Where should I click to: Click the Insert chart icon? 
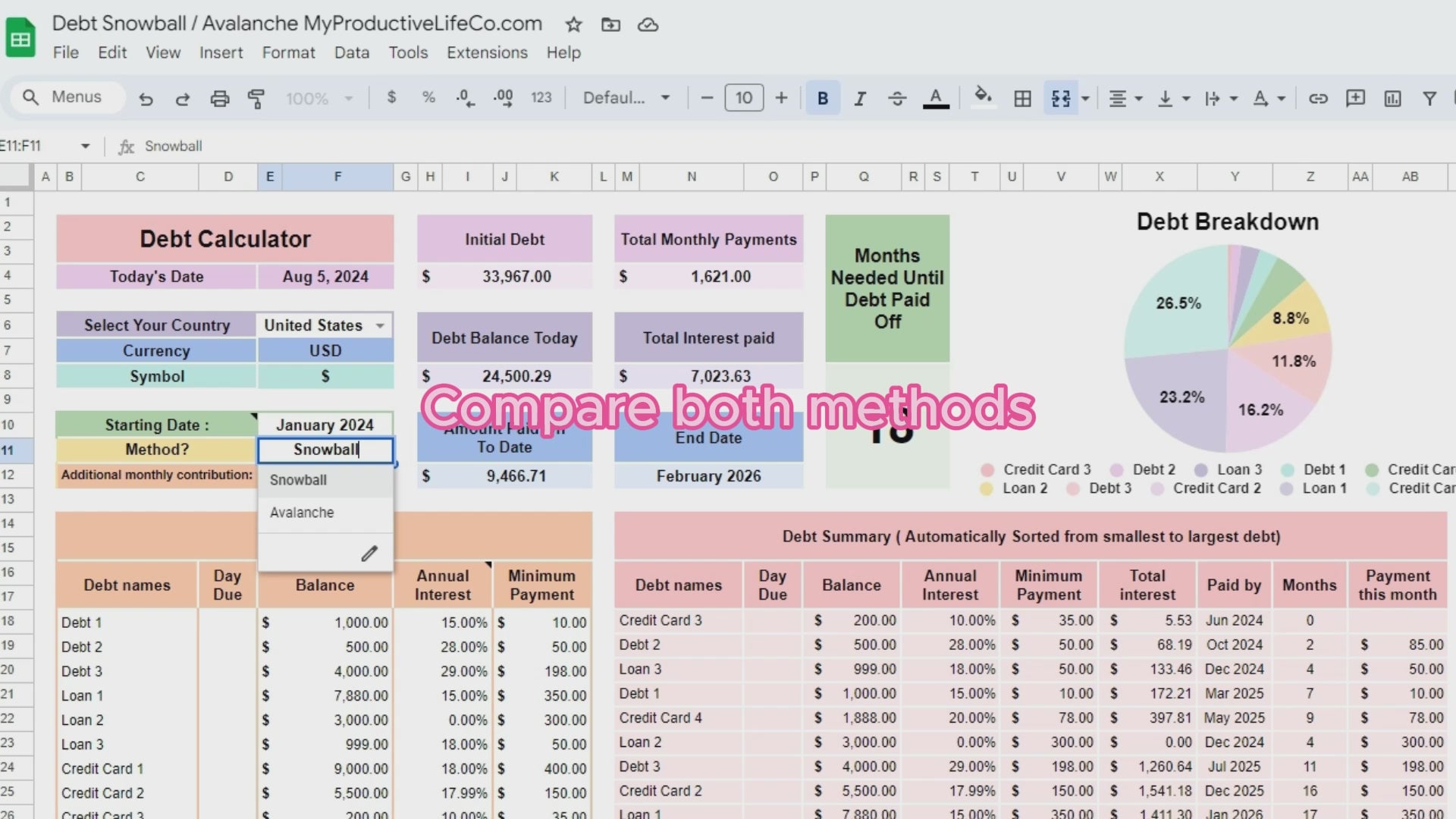click(1392, 98)
